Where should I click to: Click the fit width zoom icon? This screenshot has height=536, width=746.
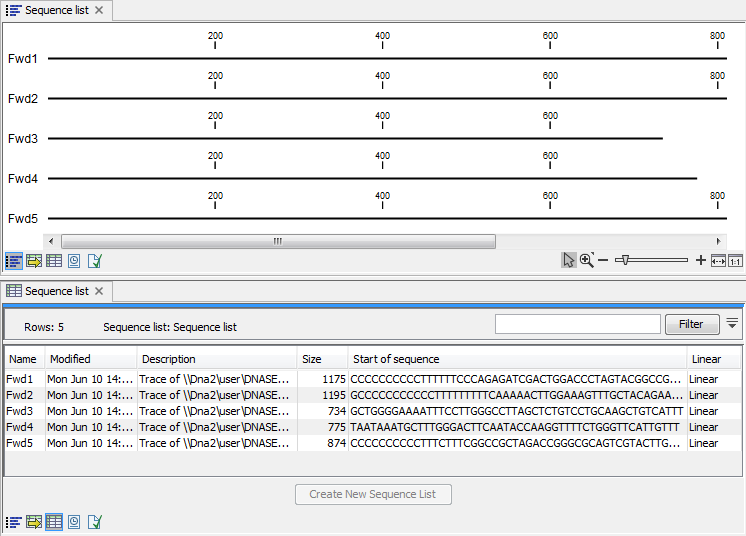tap(717, 260)
